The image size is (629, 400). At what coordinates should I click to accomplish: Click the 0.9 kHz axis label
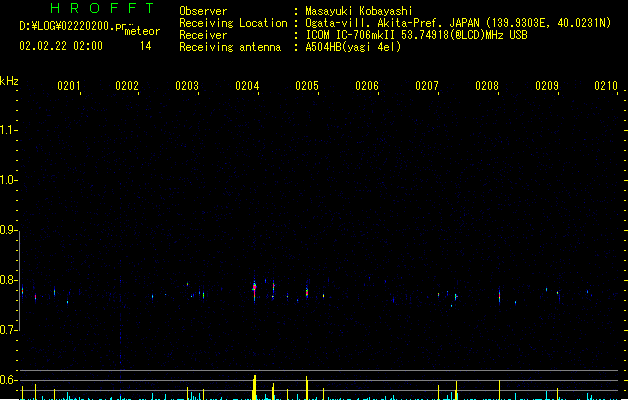[8, 230]
